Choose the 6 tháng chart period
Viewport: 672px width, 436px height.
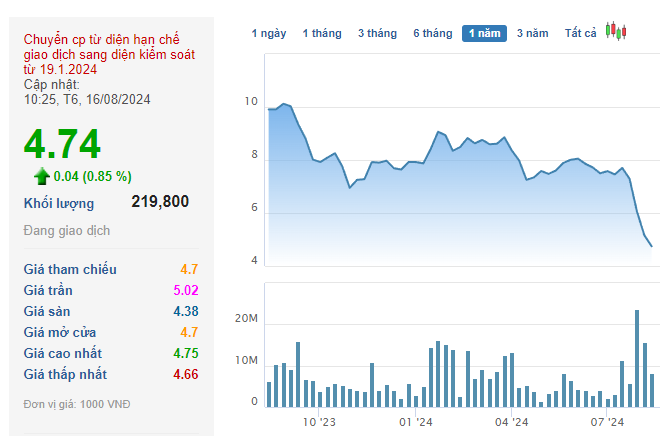coord(432,33)
